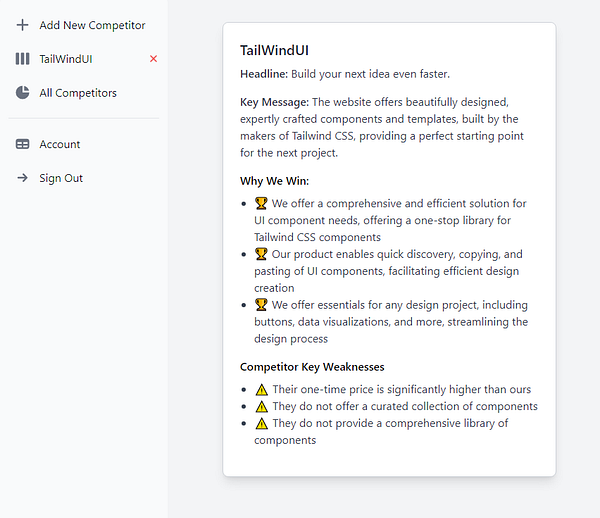Select the TailWindUI sidebar entry
Viewport: 600px width, 518px height.
pyautogui.click(x=66, y=59)
